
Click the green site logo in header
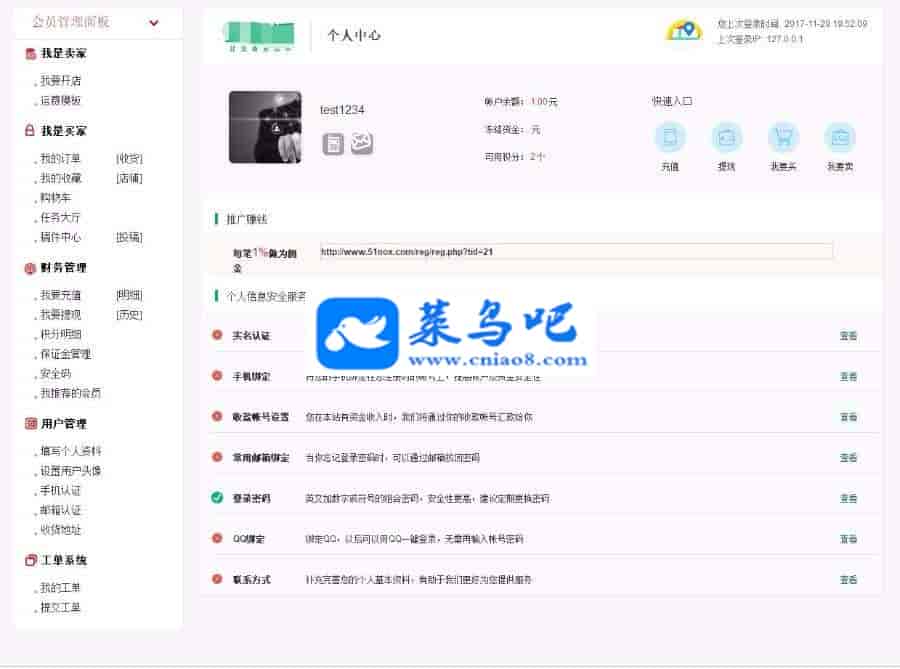[x=258, y=35]
